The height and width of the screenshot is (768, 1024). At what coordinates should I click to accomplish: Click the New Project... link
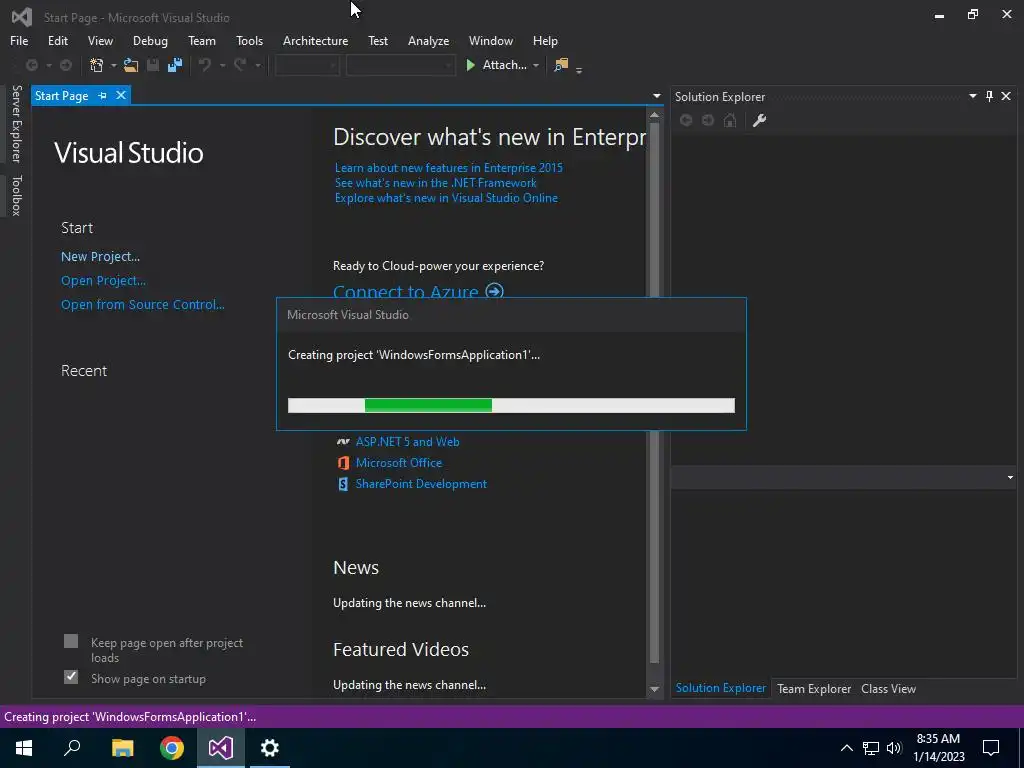[101, 257]
